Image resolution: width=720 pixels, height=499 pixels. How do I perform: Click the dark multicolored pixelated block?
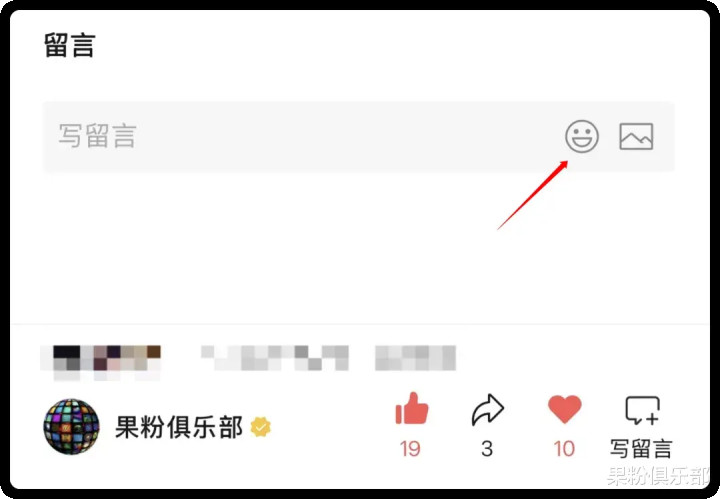[x=101, y=363]
